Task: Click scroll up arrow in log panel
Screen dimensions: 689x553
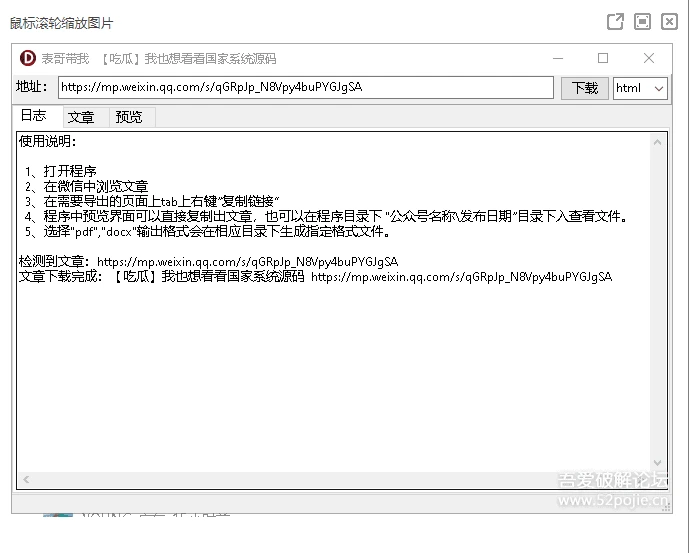Action: tap(657, 142)
